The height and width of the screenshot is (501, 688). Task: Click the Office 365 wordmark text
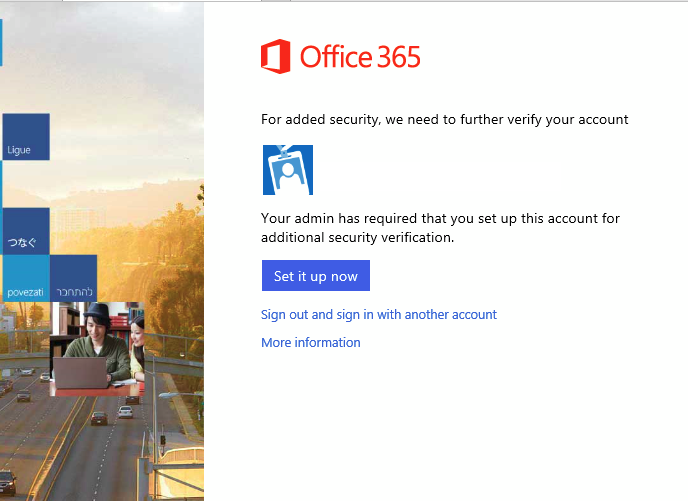click(360, 57)
